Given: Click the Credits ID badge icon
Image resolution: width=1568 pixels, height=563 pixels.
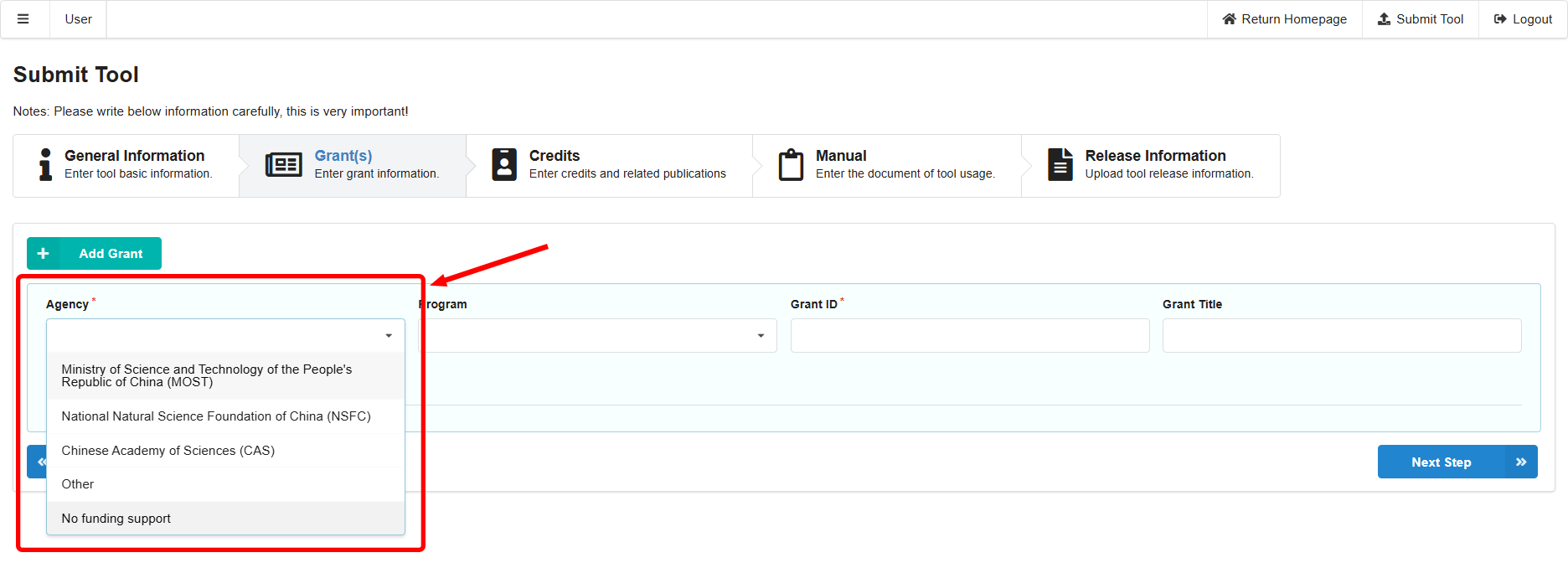Looking at the screenshot, I should pyautogui.click(x=504, y=164).
